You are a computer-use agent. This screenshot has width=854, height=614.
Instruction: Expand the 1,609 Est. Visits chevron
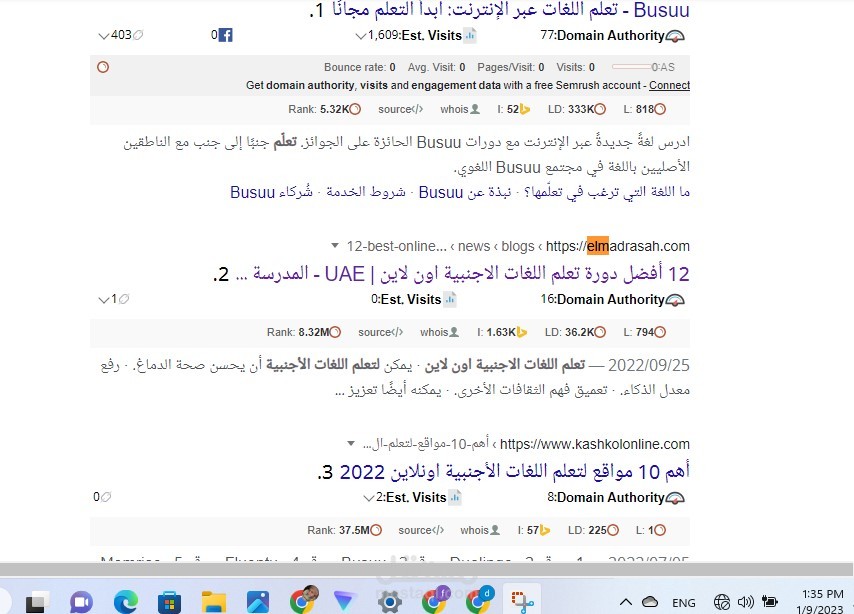pyautogui.click(x=359, y=35)
